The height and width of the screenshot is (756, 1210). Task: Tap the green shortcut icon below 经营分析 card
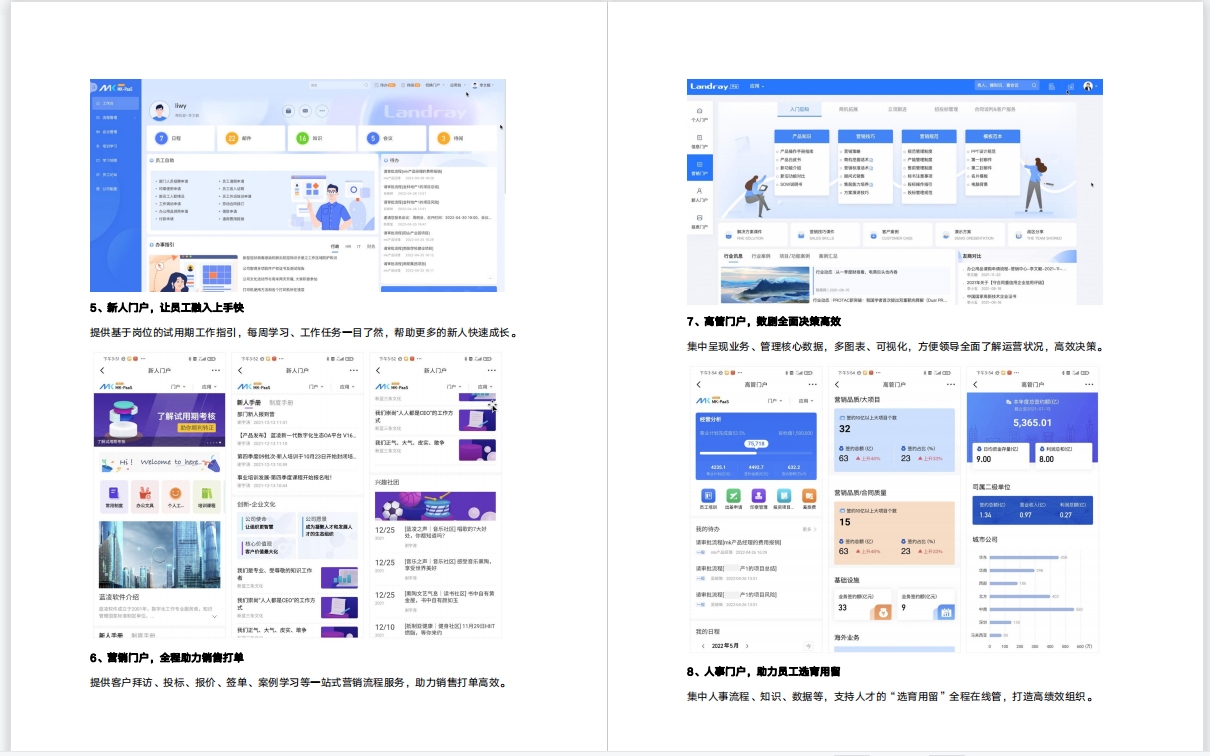tap(733, 495)
